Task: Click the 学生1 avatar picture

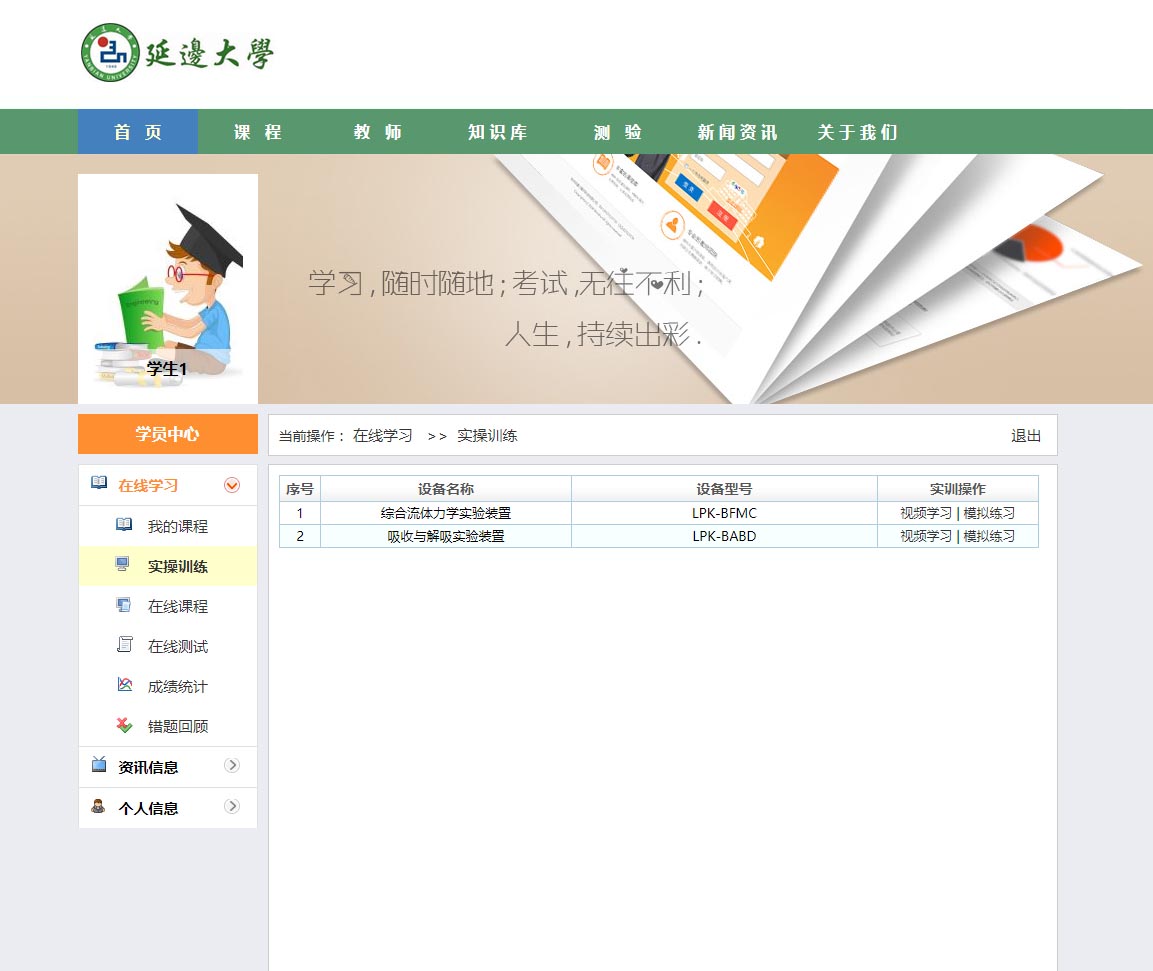Action: point(168,288)
